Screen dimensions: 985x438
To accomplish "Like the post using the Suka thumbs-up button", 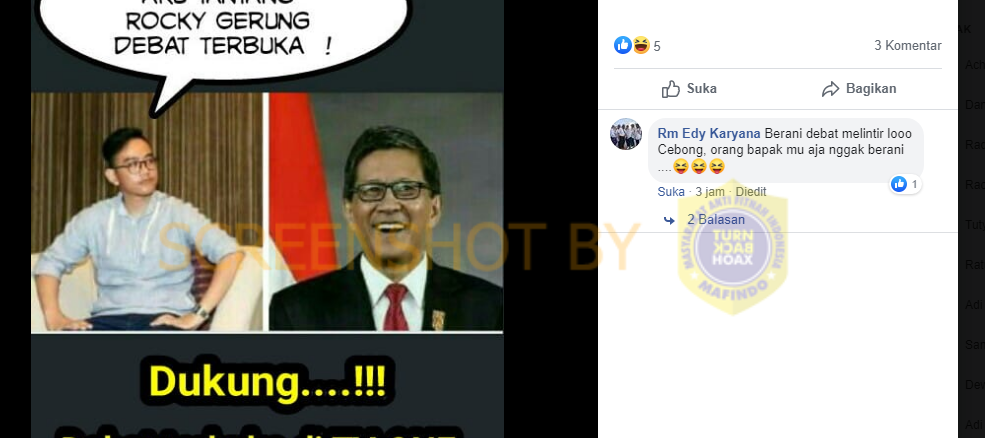I will (x=689, y=89).
